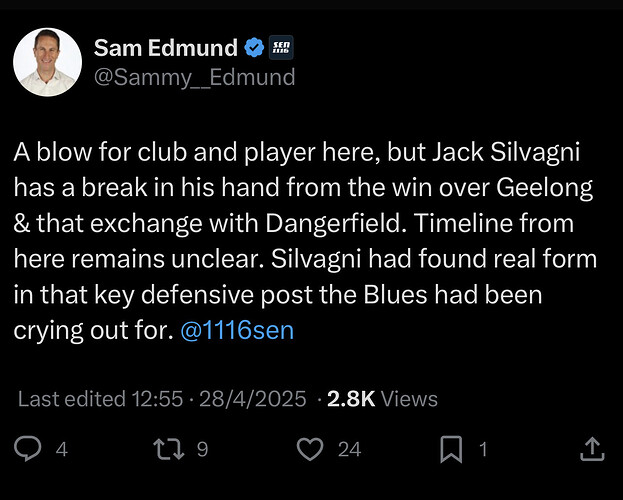Like the tweet with the heart icon
The image size is (623, 500).
[x=310, y=449]
